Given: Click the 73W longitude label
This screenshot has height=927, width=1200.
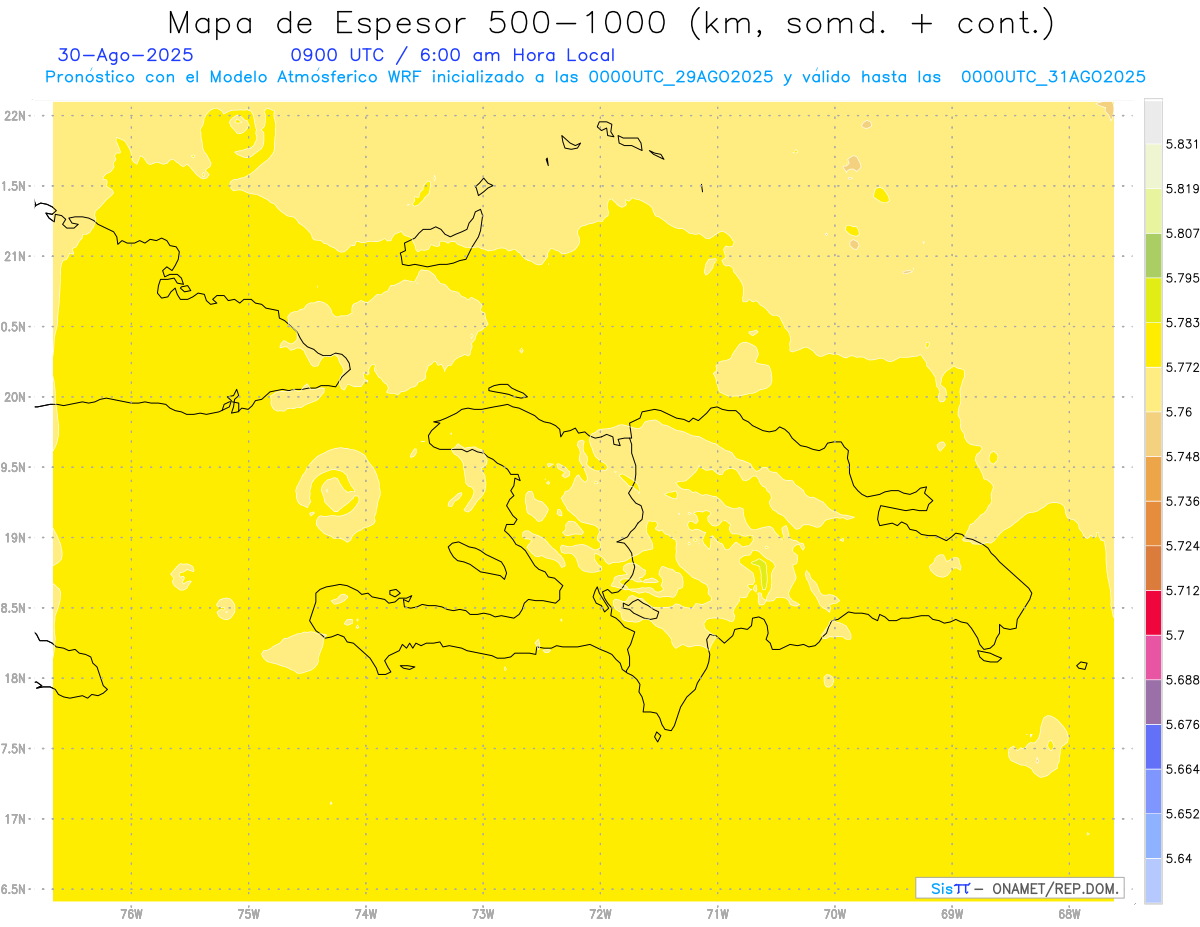Looking at the screenshot, I should coord(483,914).
